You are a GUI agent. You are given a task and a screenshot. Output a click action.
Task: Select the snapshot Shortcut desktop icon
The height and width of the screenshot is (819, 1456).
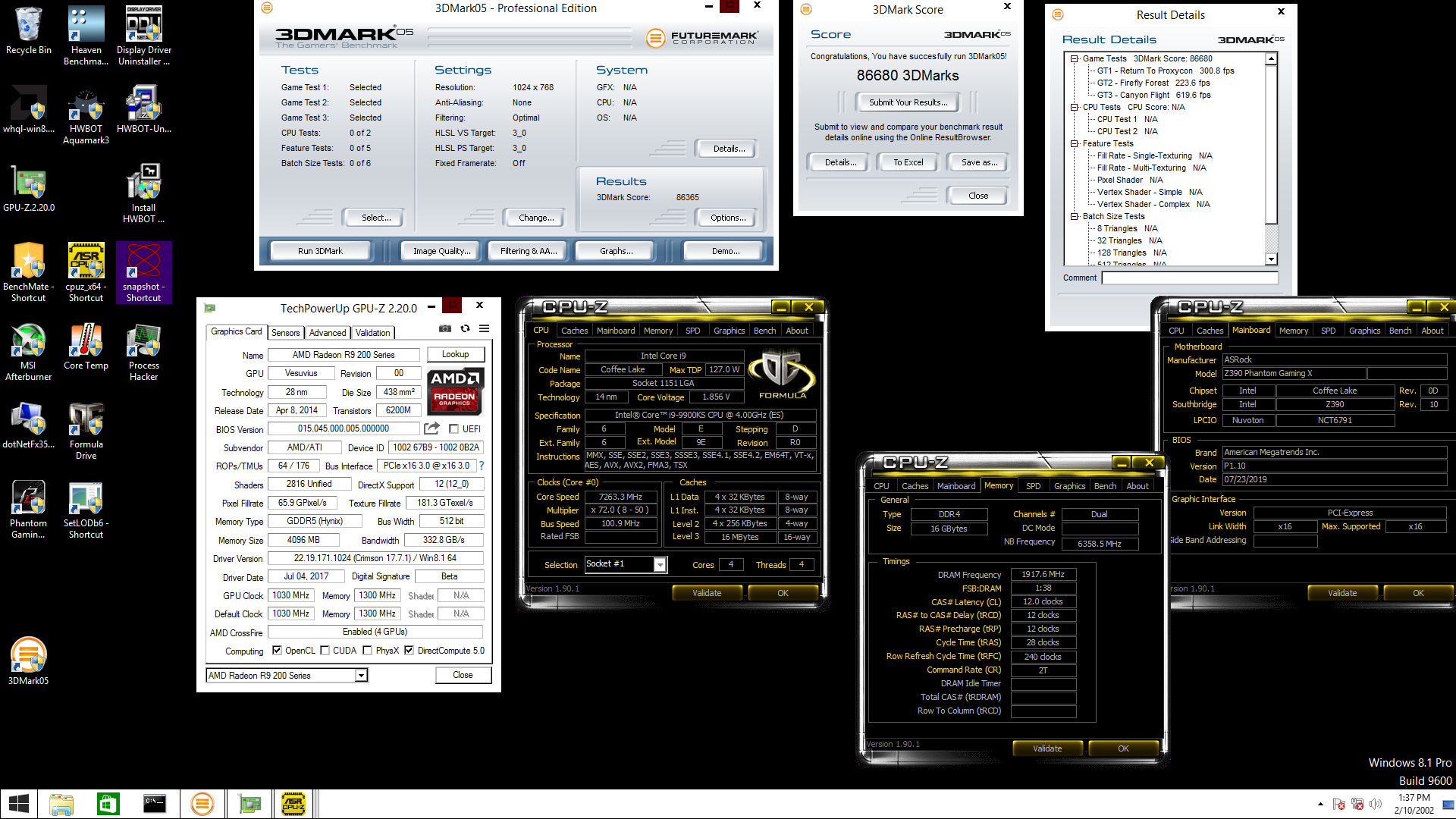point(143,272)
